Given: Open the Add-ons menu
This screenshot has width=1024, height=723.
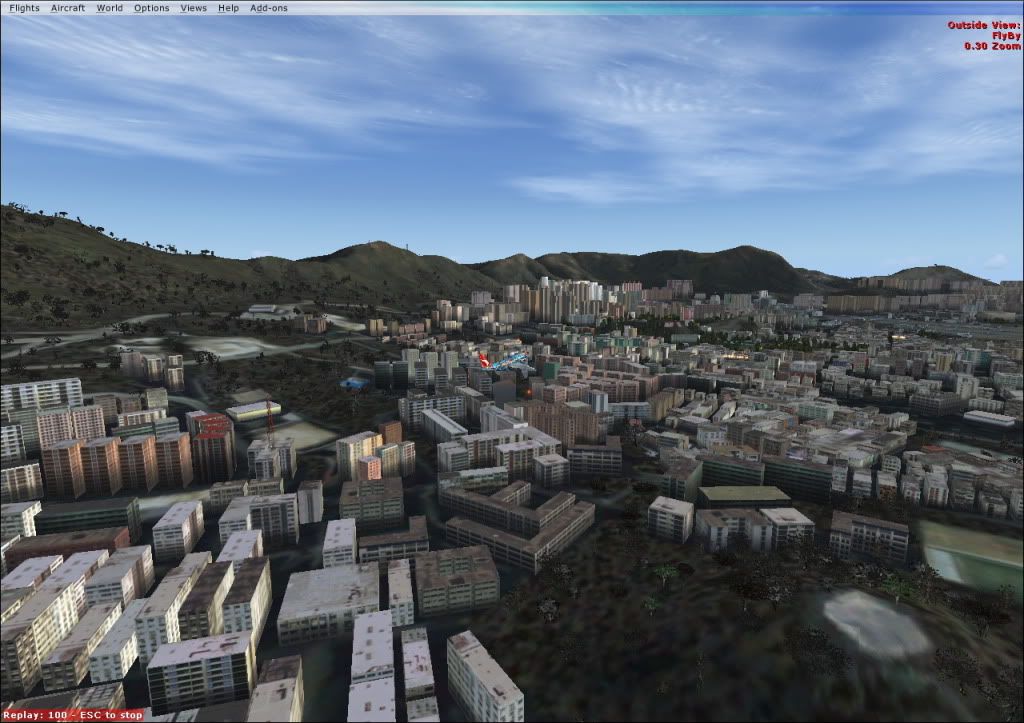Looking at the screenshot, I should tap(268, 8).
